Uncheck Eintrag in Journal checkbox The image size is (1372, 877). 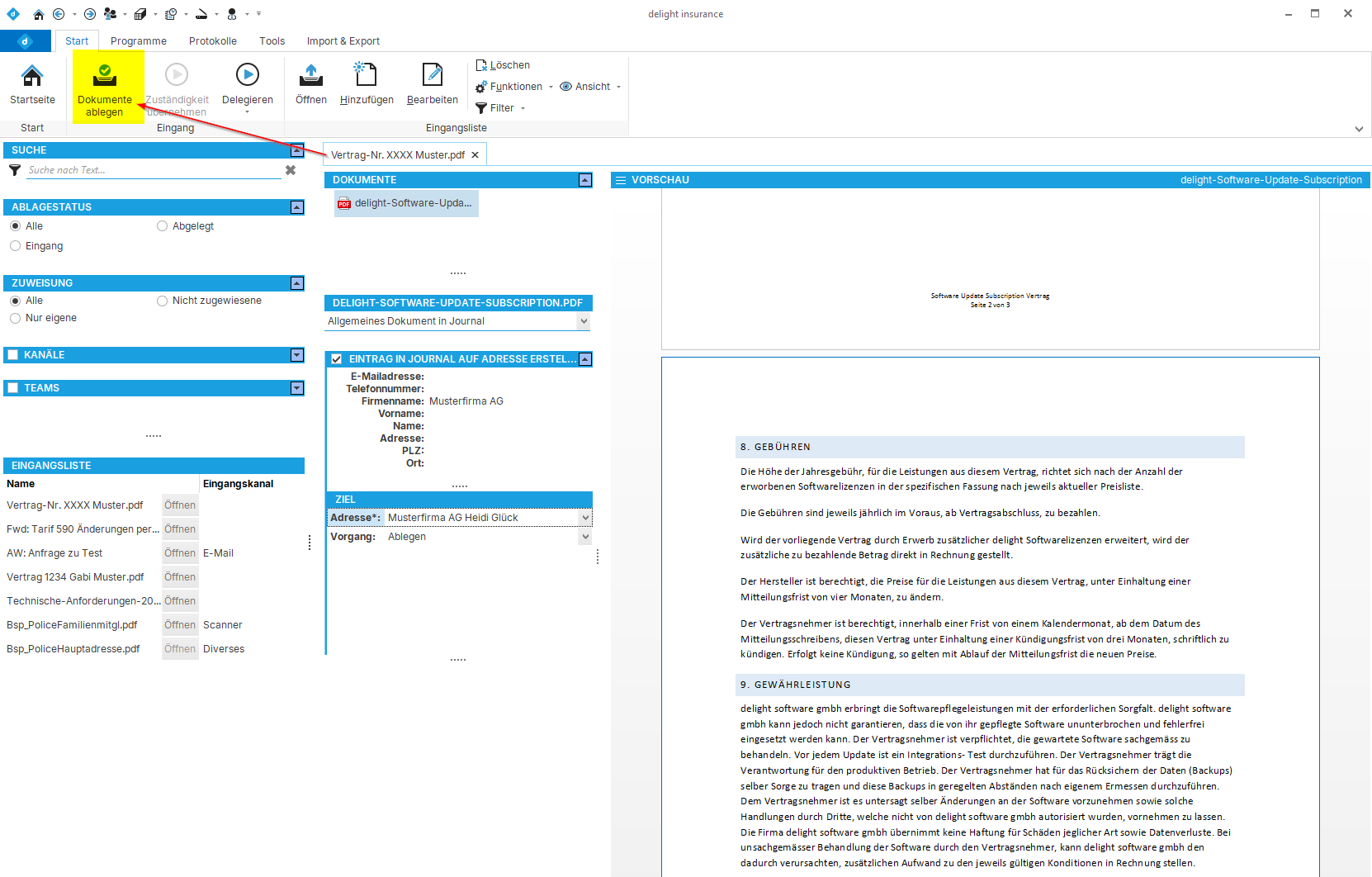tap(337, 359)
